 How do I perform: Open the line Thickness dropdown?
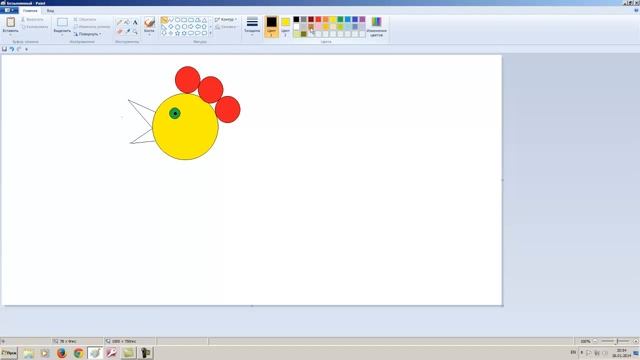tap(252, 25)
